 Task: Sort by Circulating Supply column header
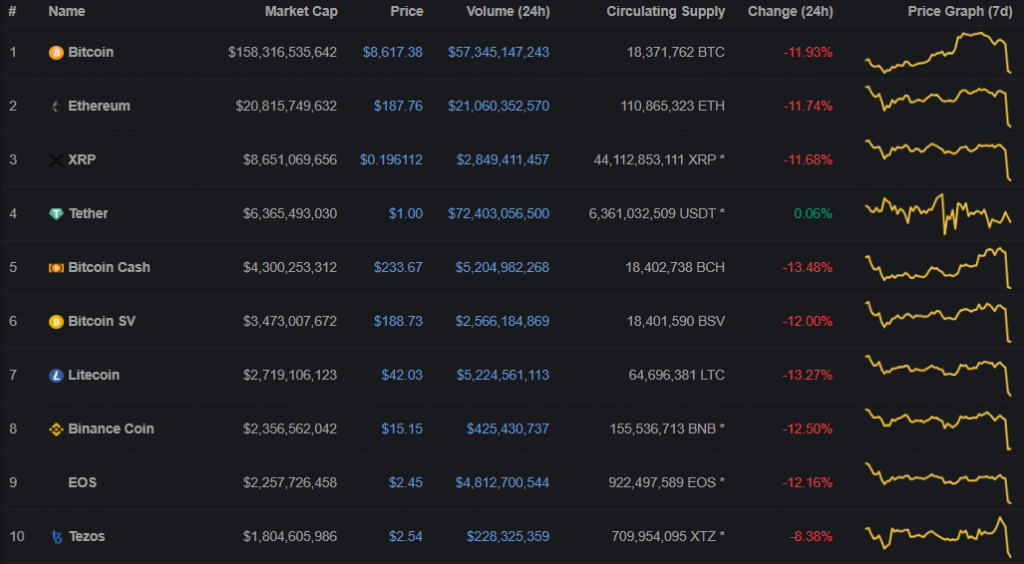665,12
